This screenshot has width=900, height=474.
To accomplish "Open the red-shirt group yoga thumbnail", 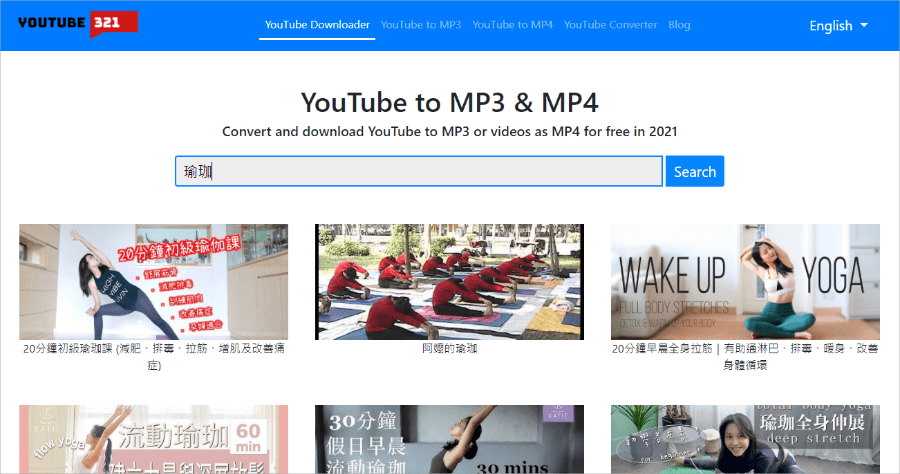I will pos(449,282).
